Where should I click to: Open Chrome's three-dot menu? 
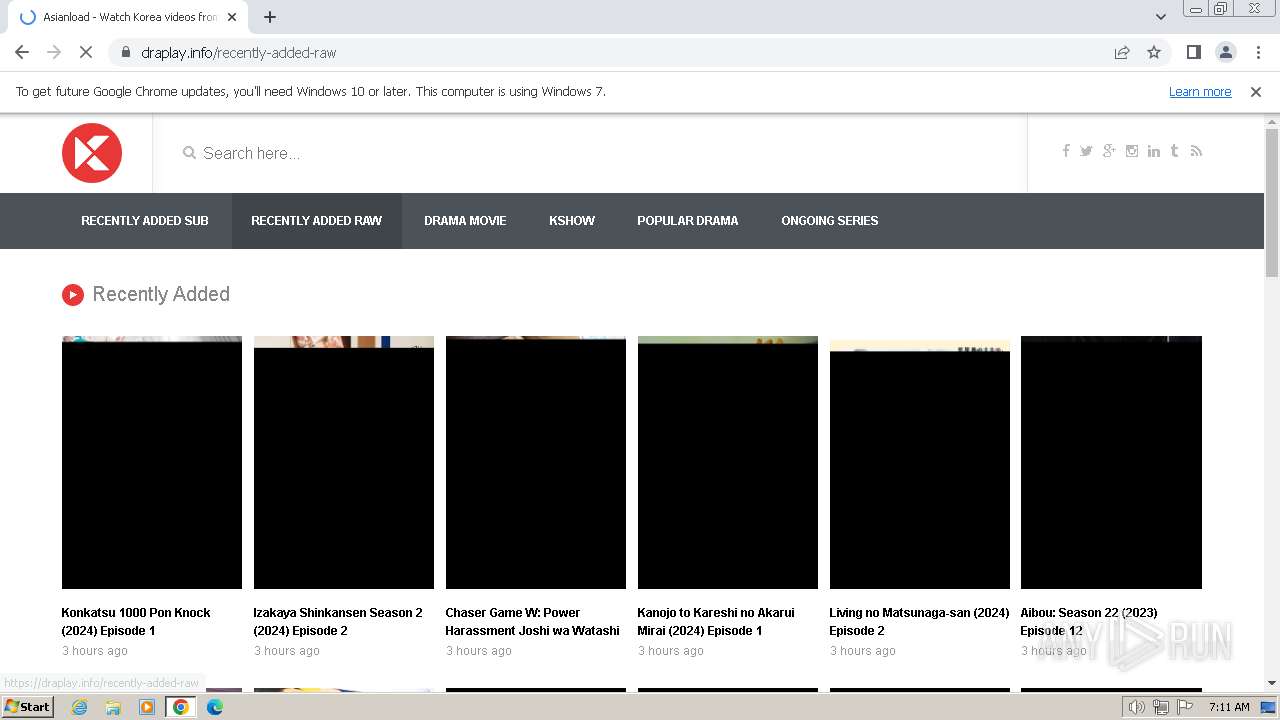1257,52
